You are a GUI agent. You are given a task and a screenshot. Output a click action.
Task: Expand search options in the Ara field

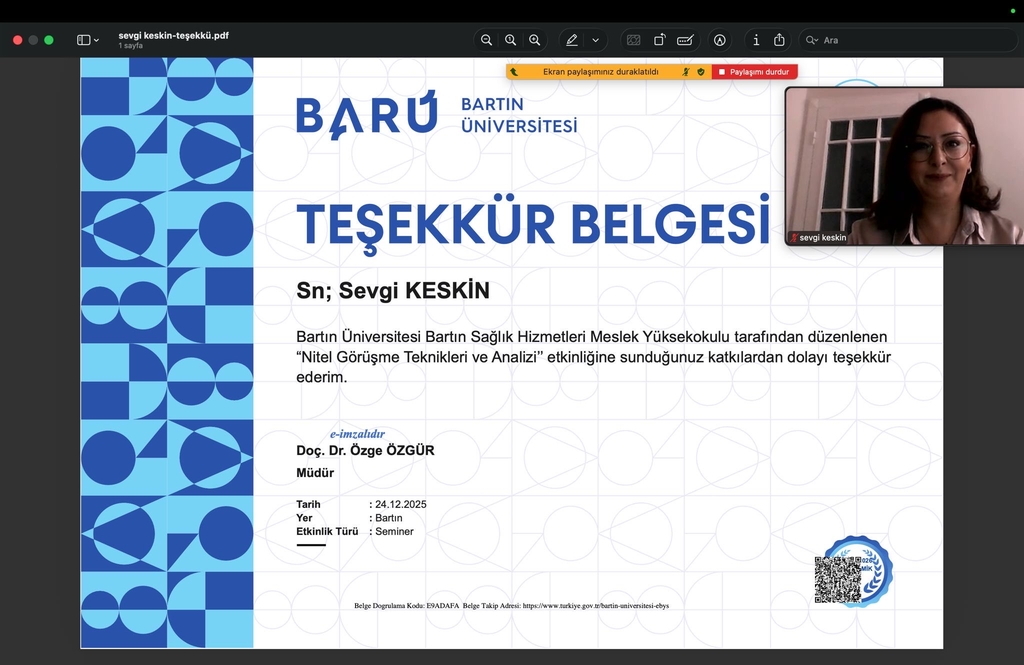click(x=812, y=40)
